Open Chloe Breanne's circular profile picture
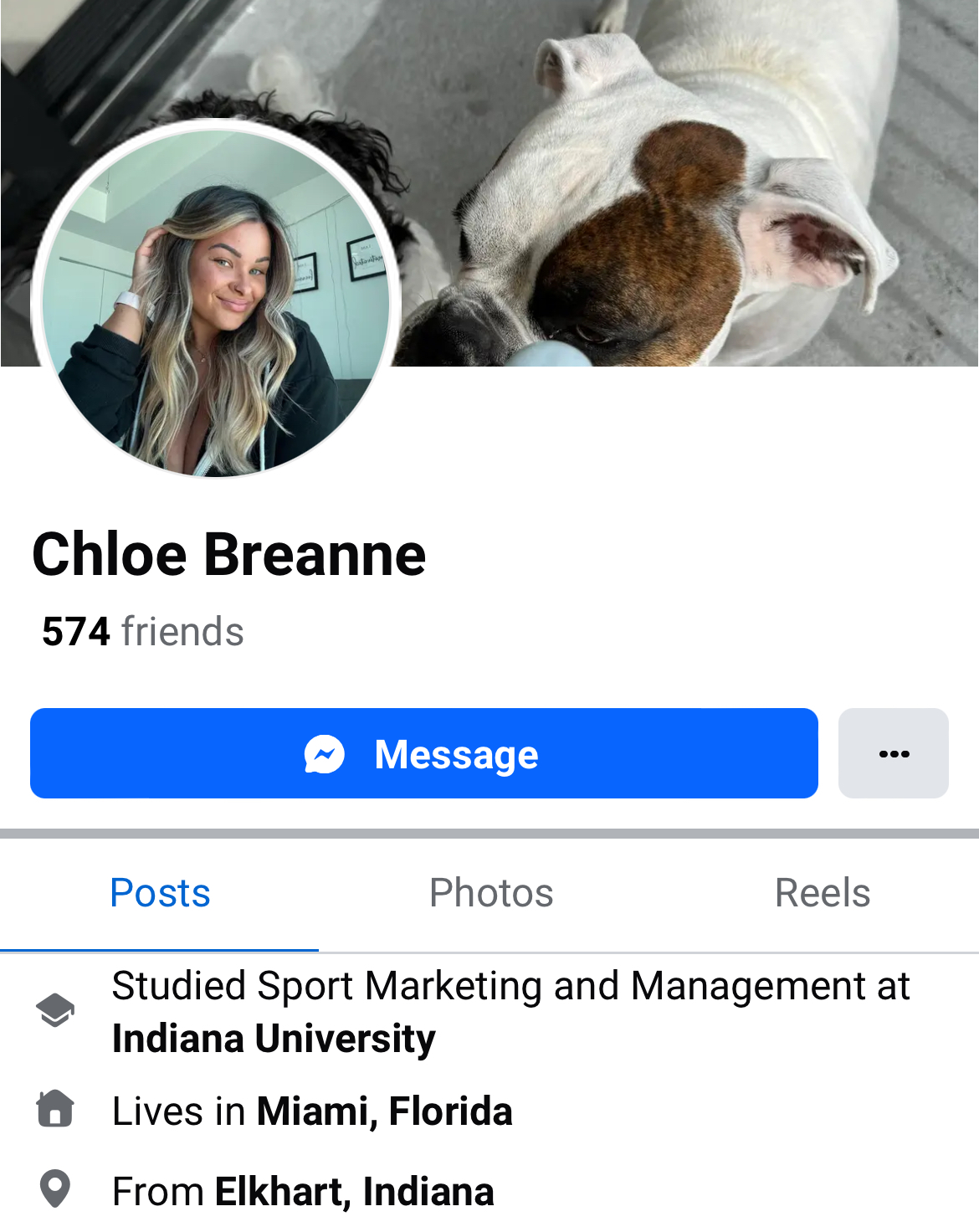The image size is (979, 1232). pos(216,301)
